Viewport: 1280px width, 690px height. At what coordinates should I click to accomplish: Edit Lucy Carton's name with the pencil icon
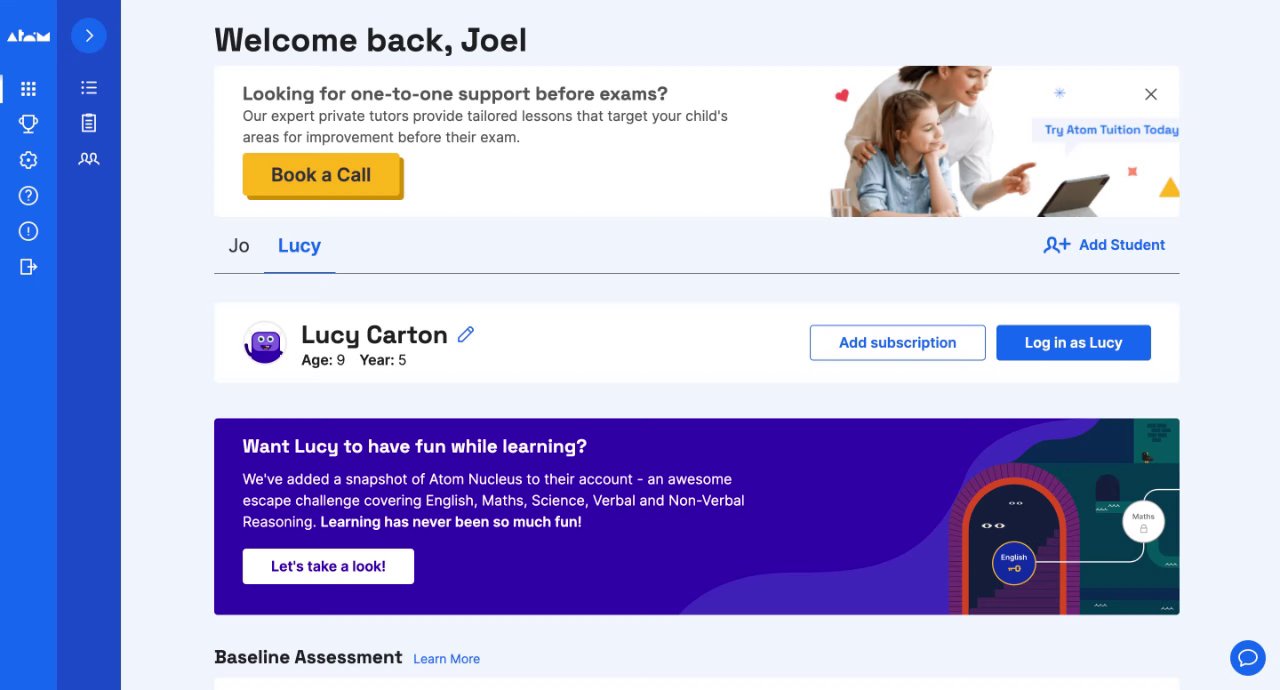[x=465, y=335]
